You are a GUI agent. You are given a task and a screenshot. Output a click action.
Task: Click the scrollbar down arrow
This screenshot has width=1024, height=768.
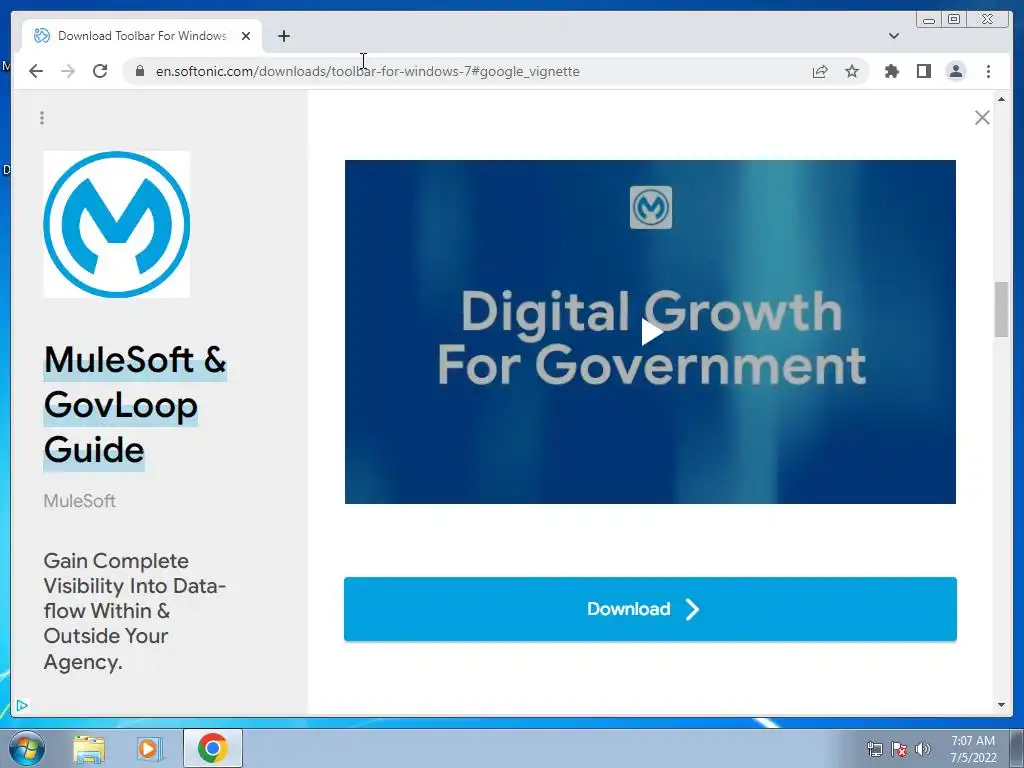point(1001,705)
